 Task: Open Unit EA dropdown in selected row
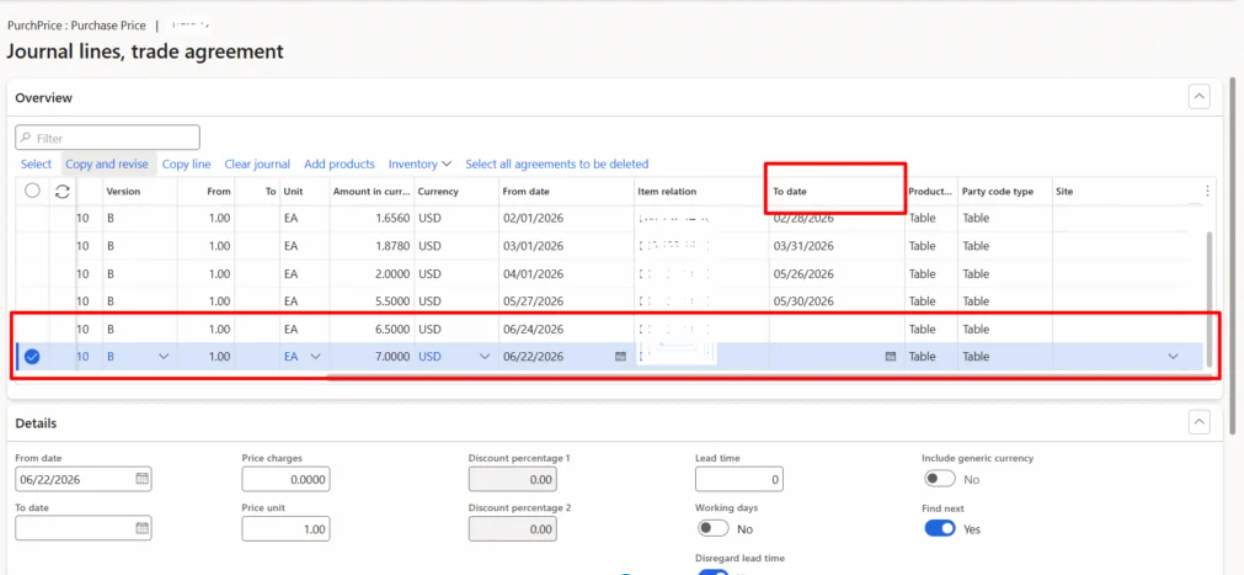[x=315, y=357]
